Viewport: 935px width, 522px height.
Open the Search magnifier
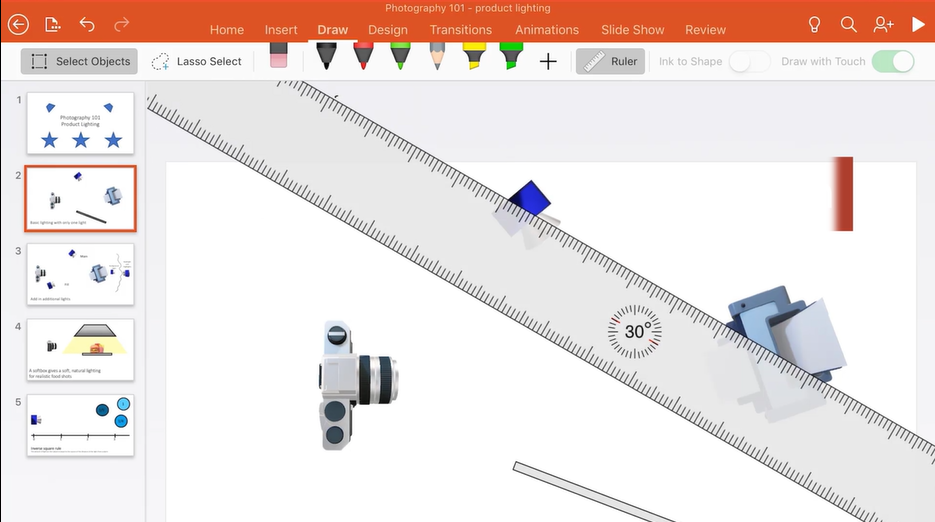click(x=849, y=24)
